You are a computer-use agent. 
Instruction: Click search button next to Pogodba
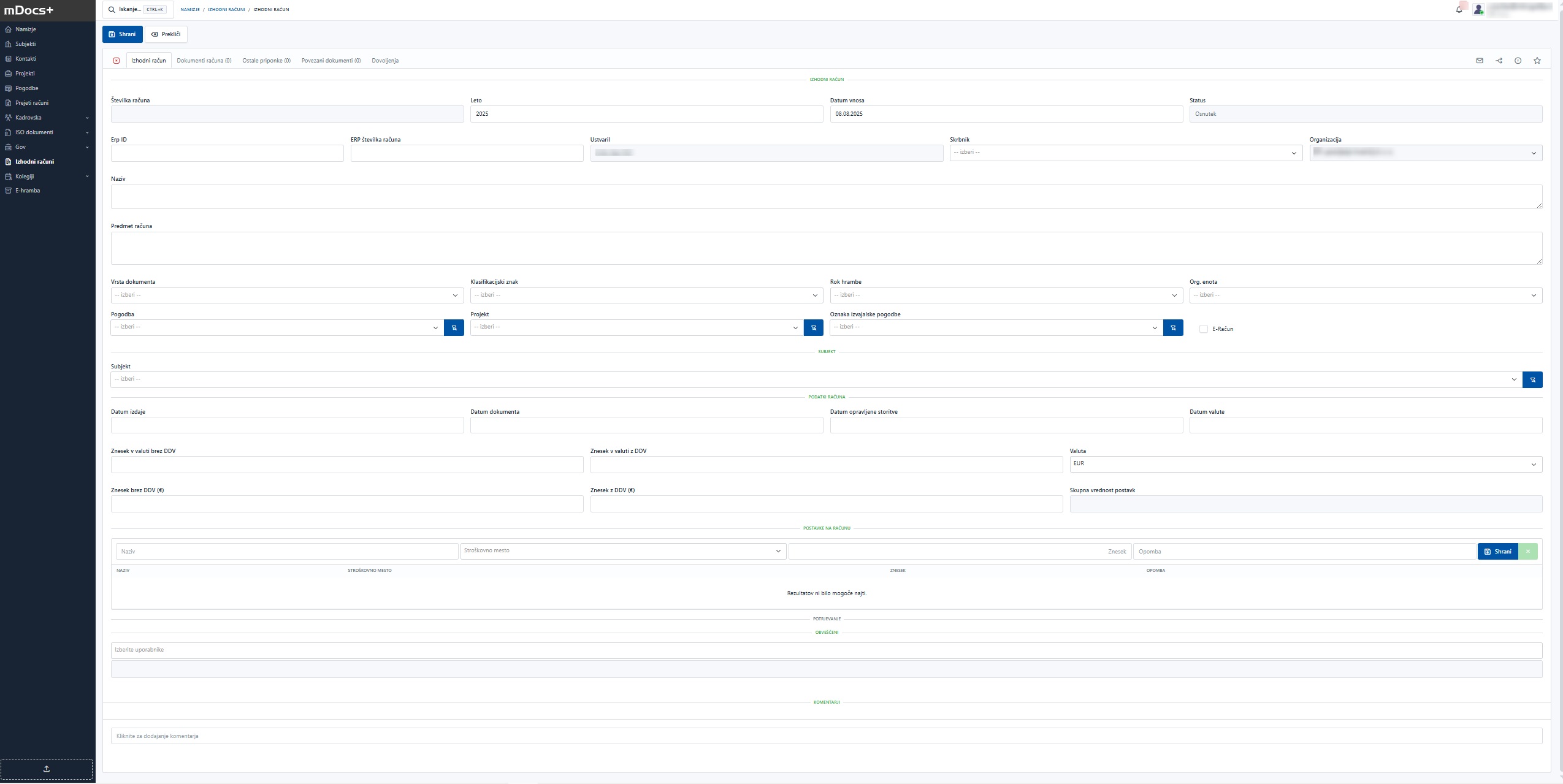click(x=454, y=328)
